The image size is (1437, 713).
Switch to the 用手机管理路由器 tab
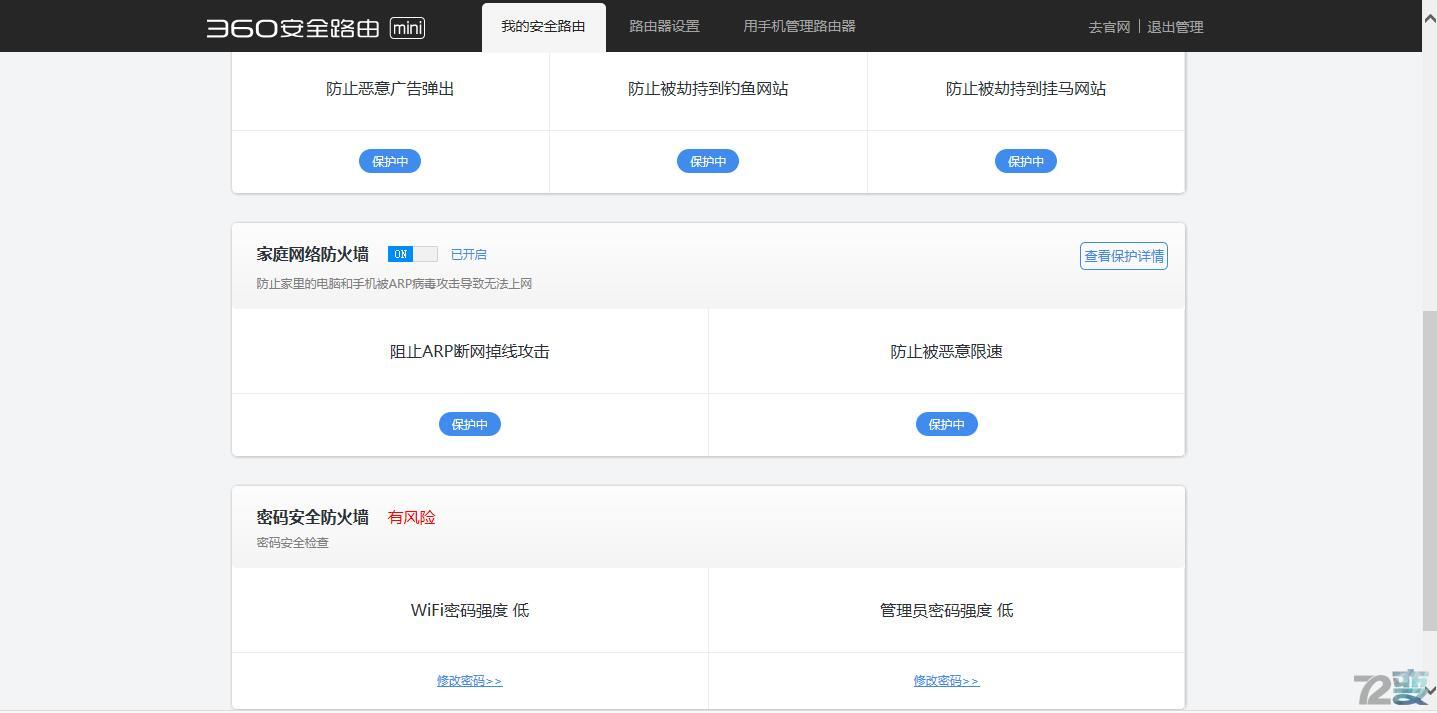(x=798, y=26)
